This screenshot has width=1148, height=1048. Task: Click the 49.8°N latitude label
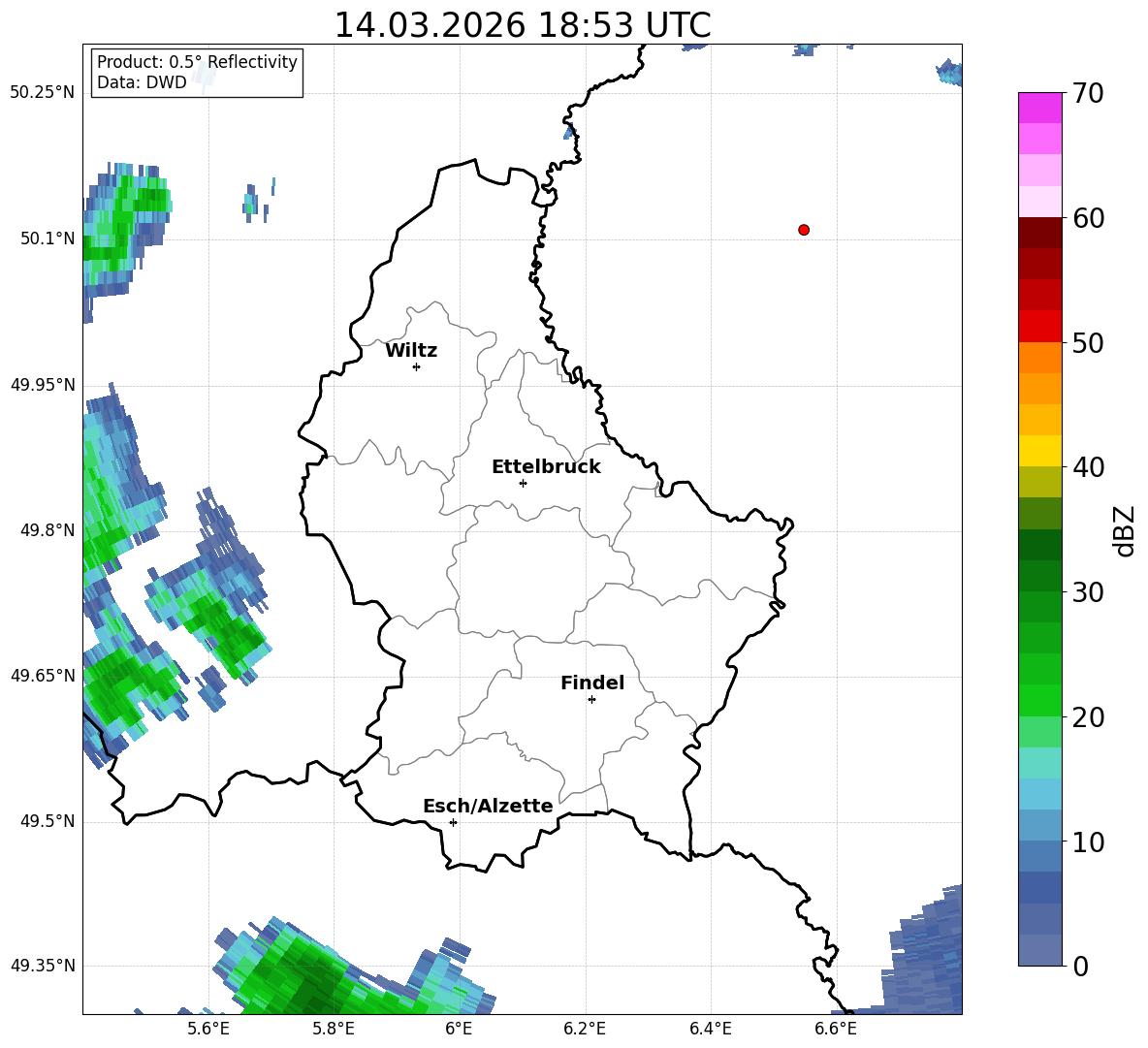tap(48, 530)
